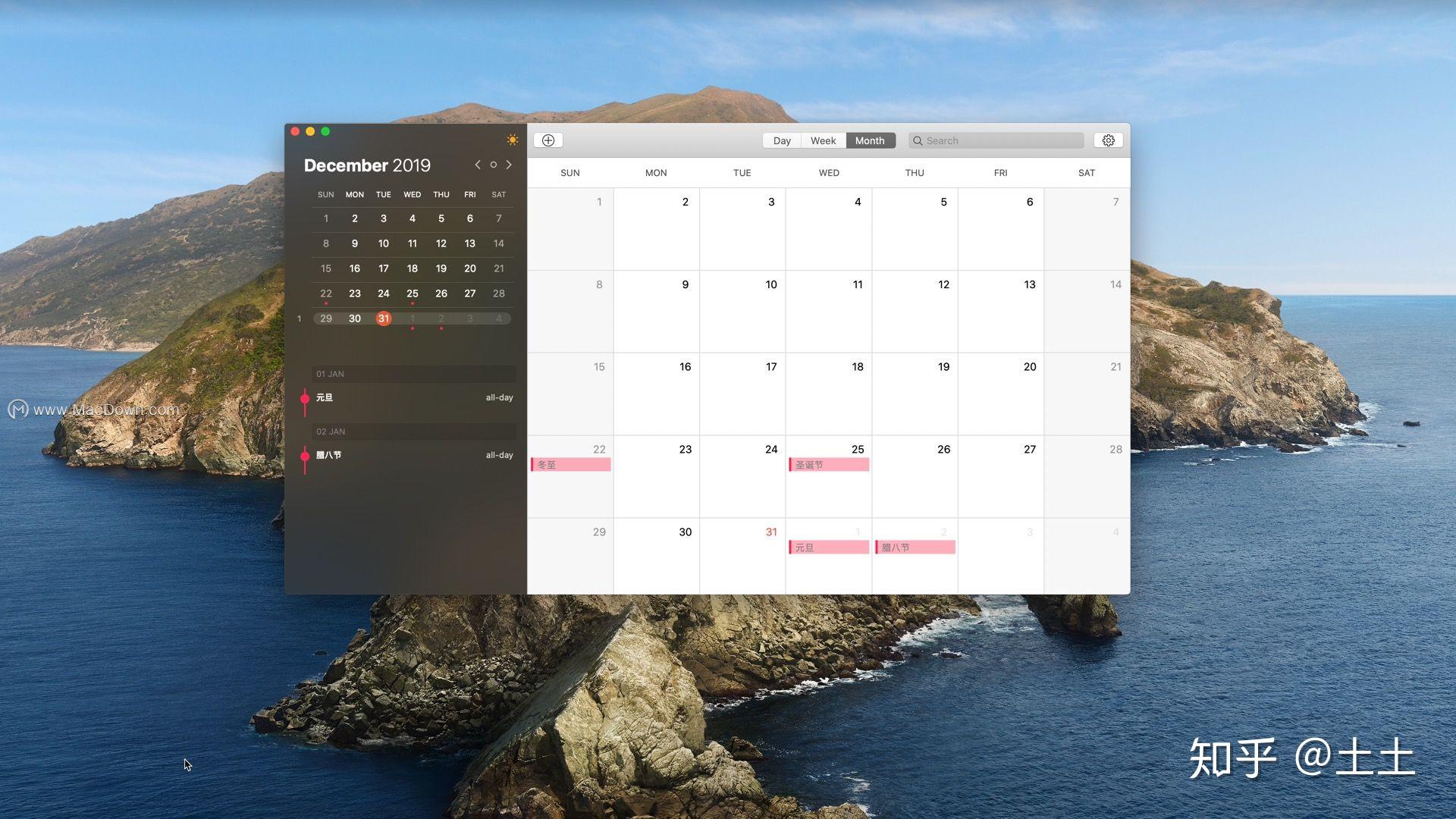The image size is (1456, 819).
Task: Click return to today button
Action: 494,164
